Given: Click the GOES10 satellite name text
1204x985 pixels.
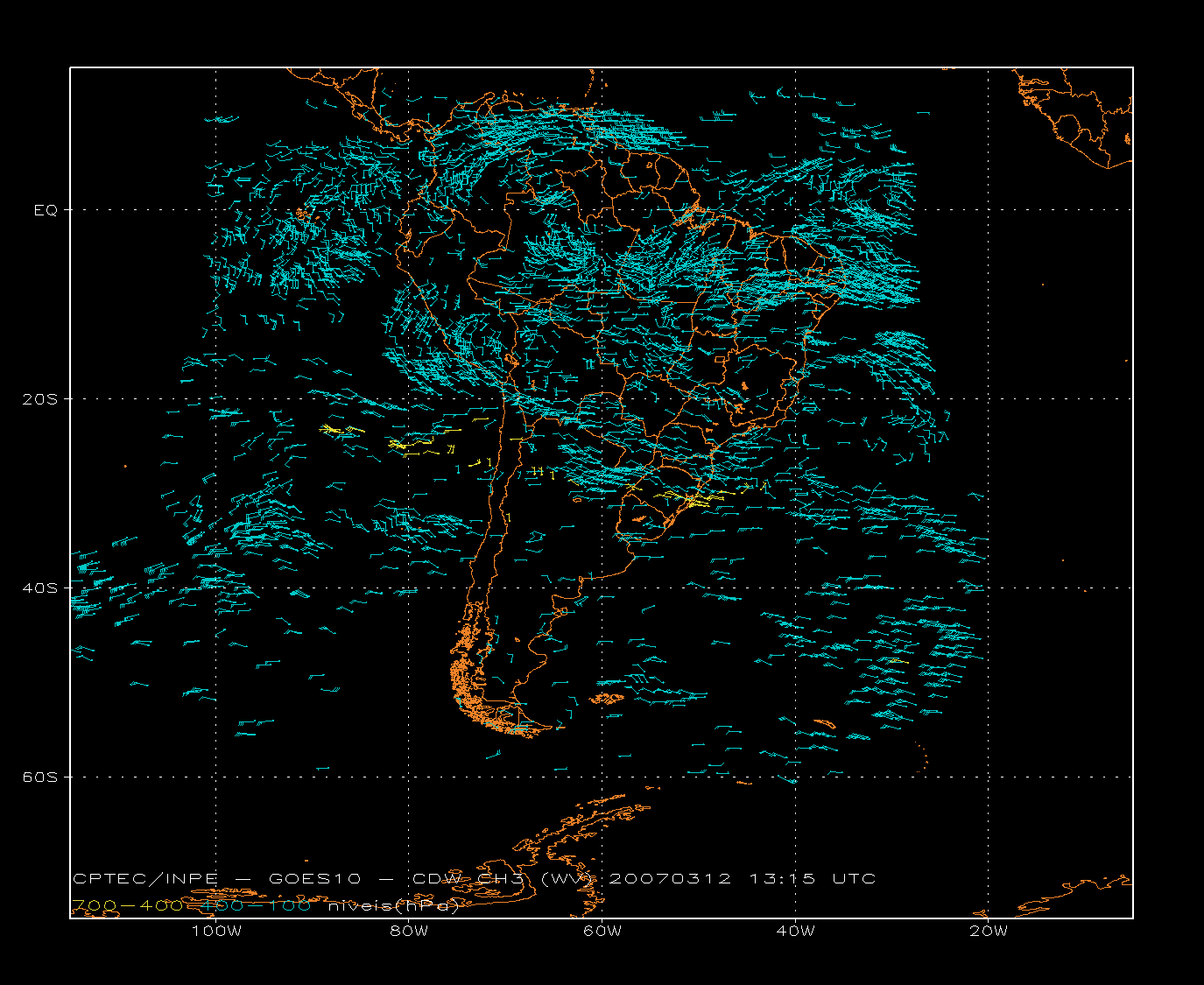Looking at the screenshot, I should click(x=314, y=879).
